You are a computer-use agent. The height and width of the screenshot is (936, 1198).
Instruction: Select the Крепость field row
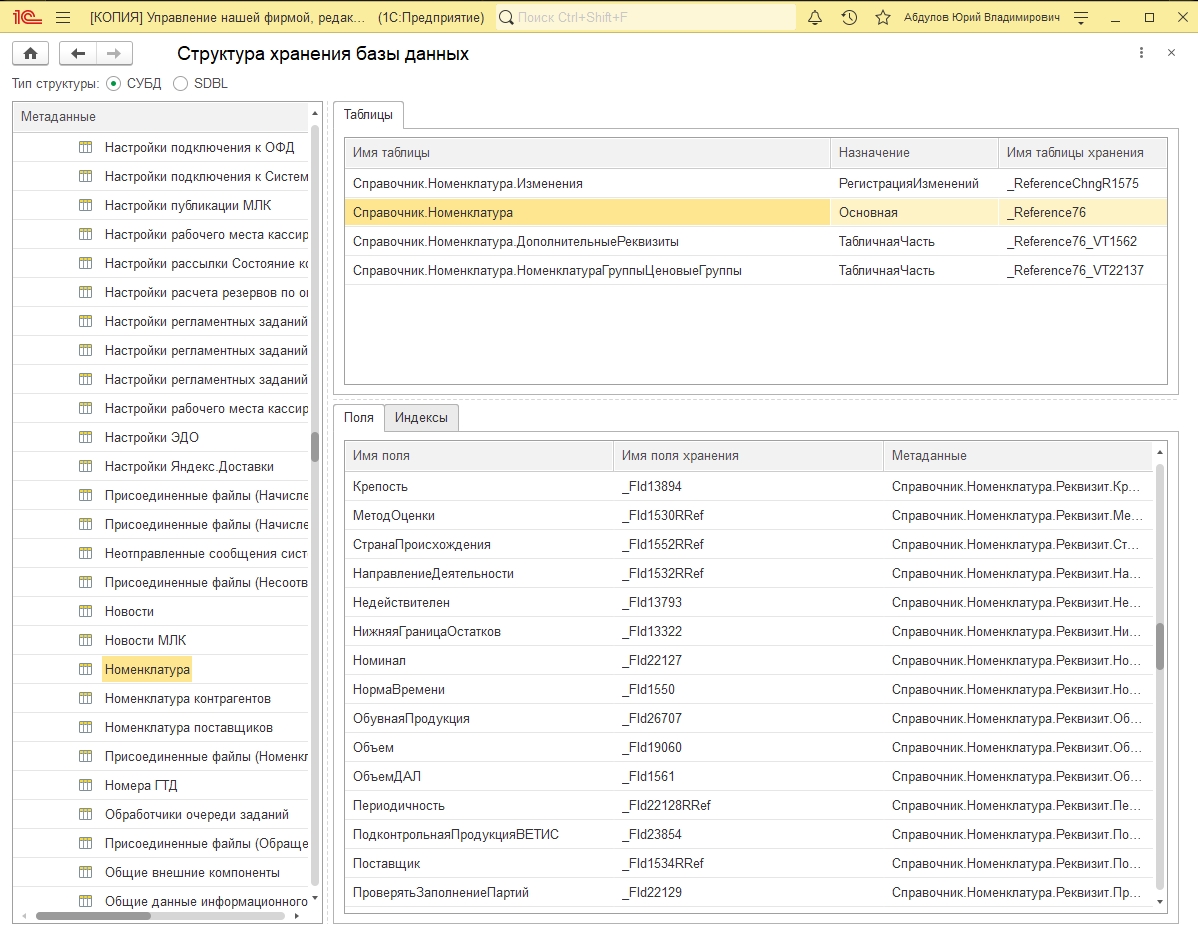point(748,487)
